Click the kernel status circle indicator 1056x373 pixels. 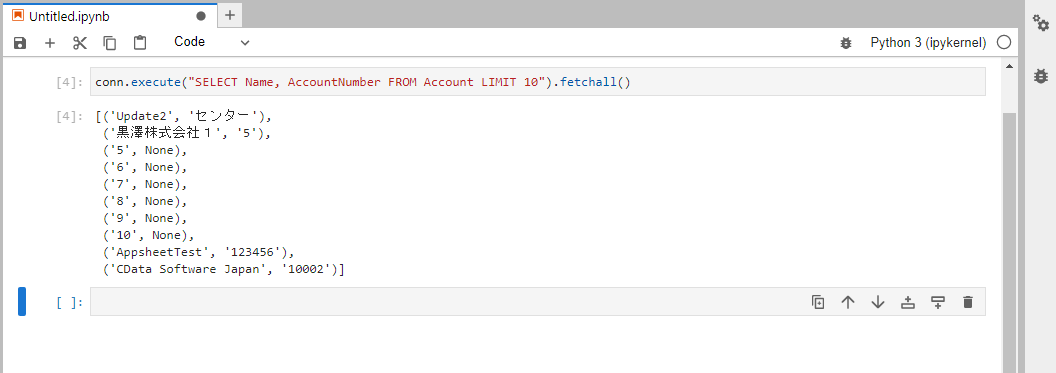tap(1003, 43)
